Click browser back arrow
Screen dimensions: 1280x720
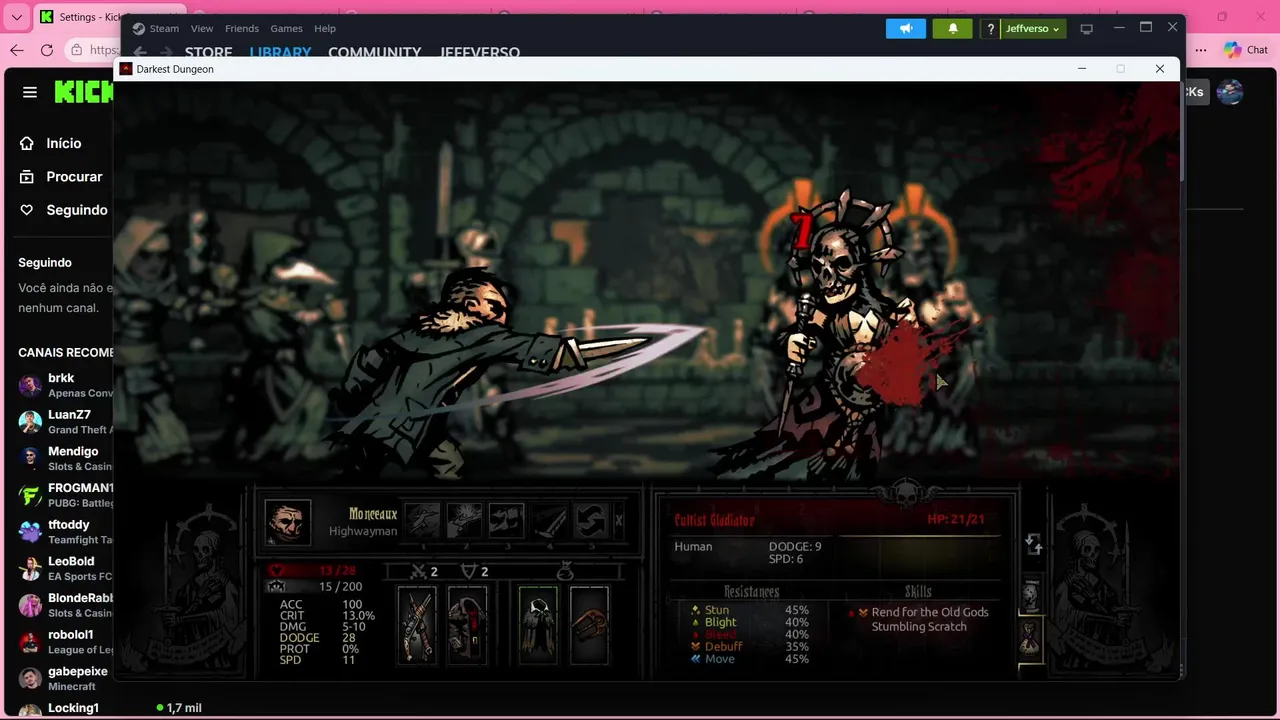coord(17,50)
